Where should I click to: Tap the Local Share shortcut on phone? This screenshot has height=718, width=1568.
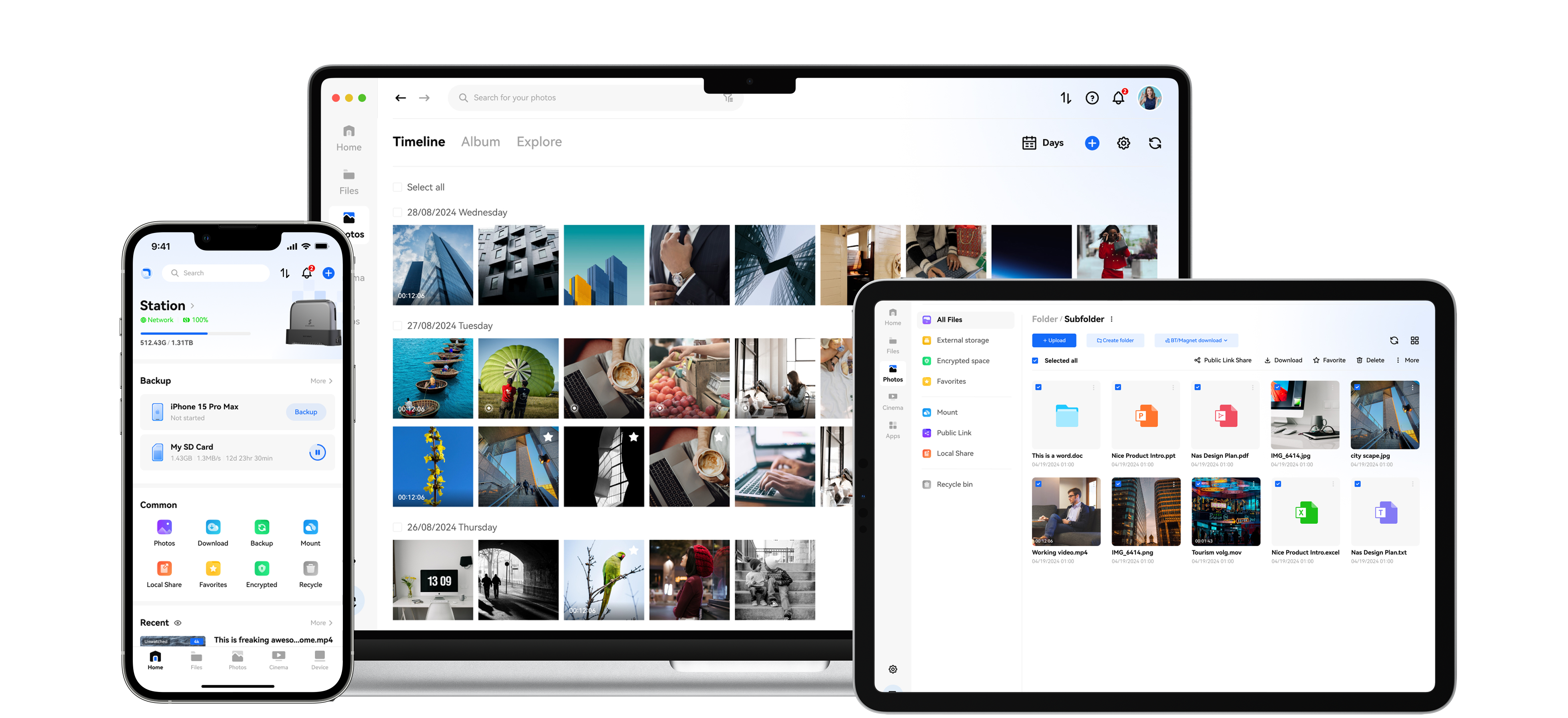pos(164,574)
